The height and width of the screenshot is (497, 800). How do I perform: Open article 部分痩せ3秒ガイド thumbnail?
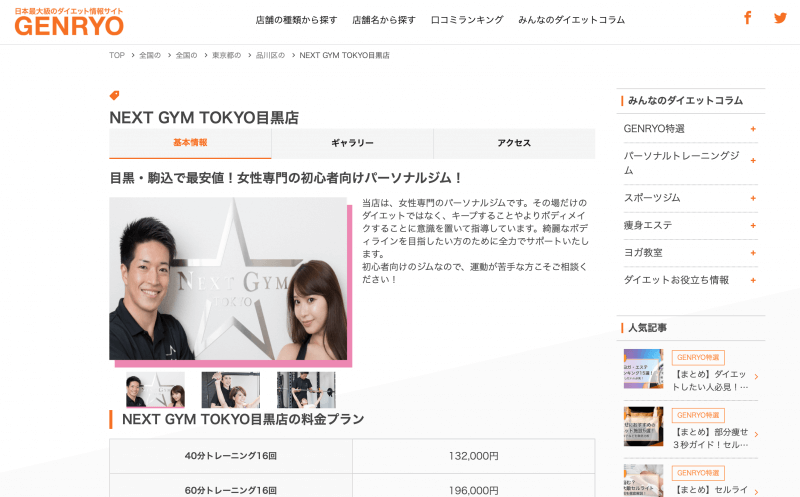[x=643, y=427]
